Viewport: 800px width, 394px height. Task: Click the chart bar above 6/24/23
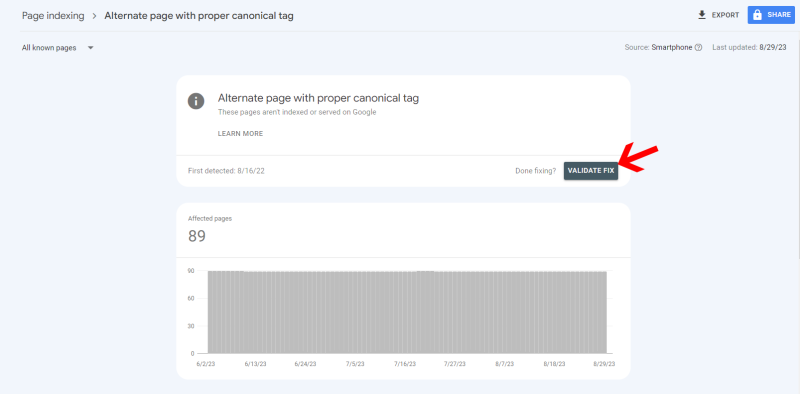[306, 312]
